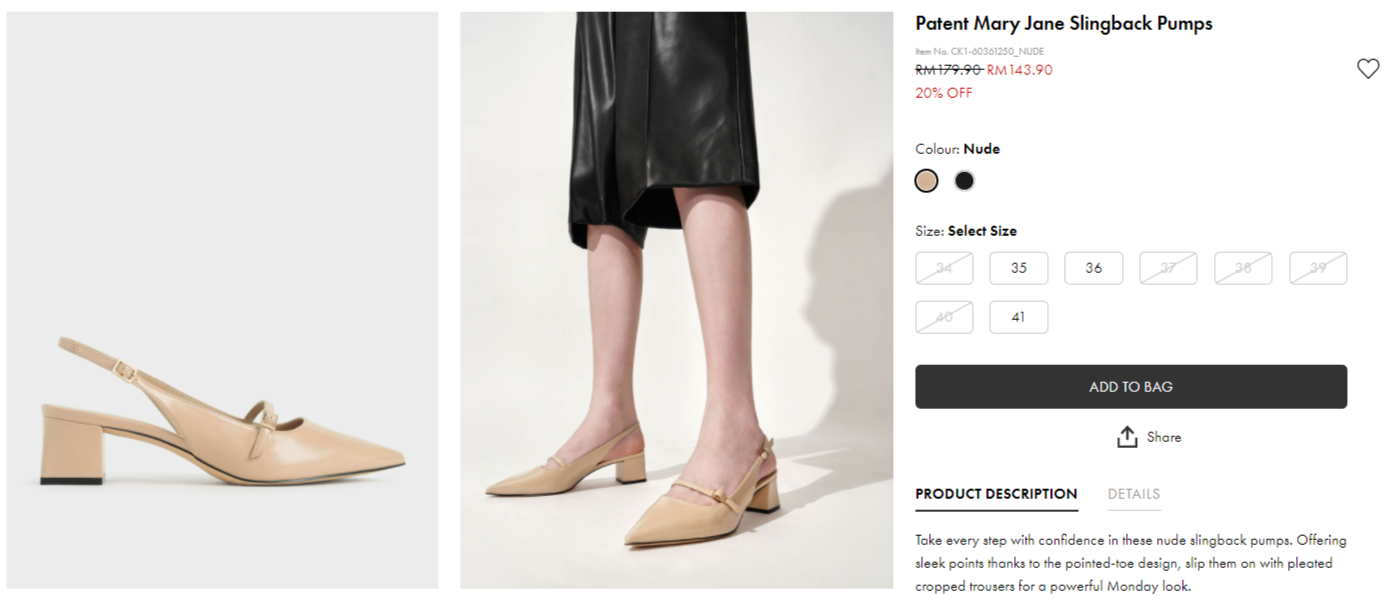
Task: Choose the black colour swatch
Action: (x=964, y=181)
